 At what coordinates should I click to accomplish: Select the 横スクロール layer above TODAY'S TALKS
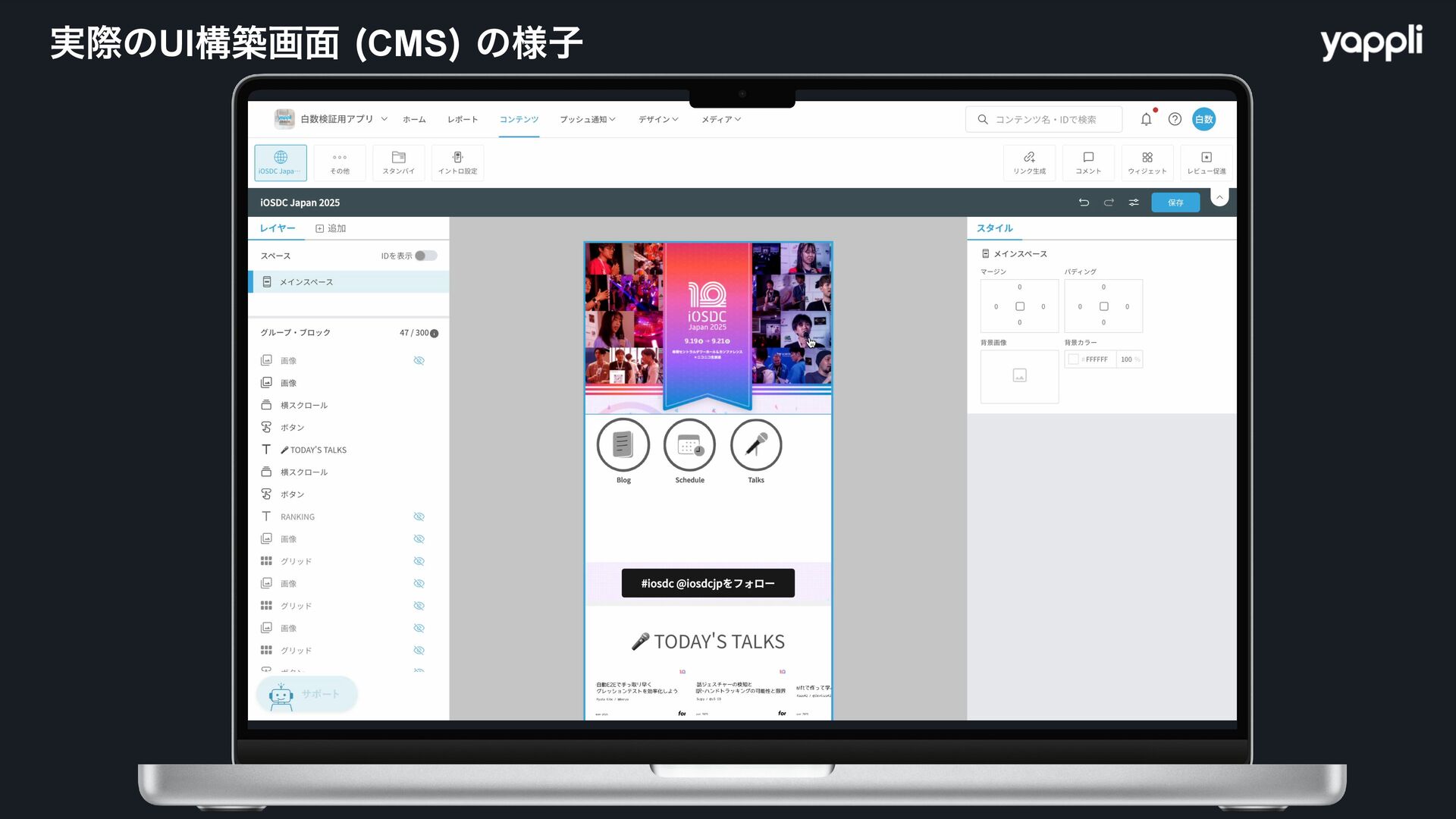point(349,405)
